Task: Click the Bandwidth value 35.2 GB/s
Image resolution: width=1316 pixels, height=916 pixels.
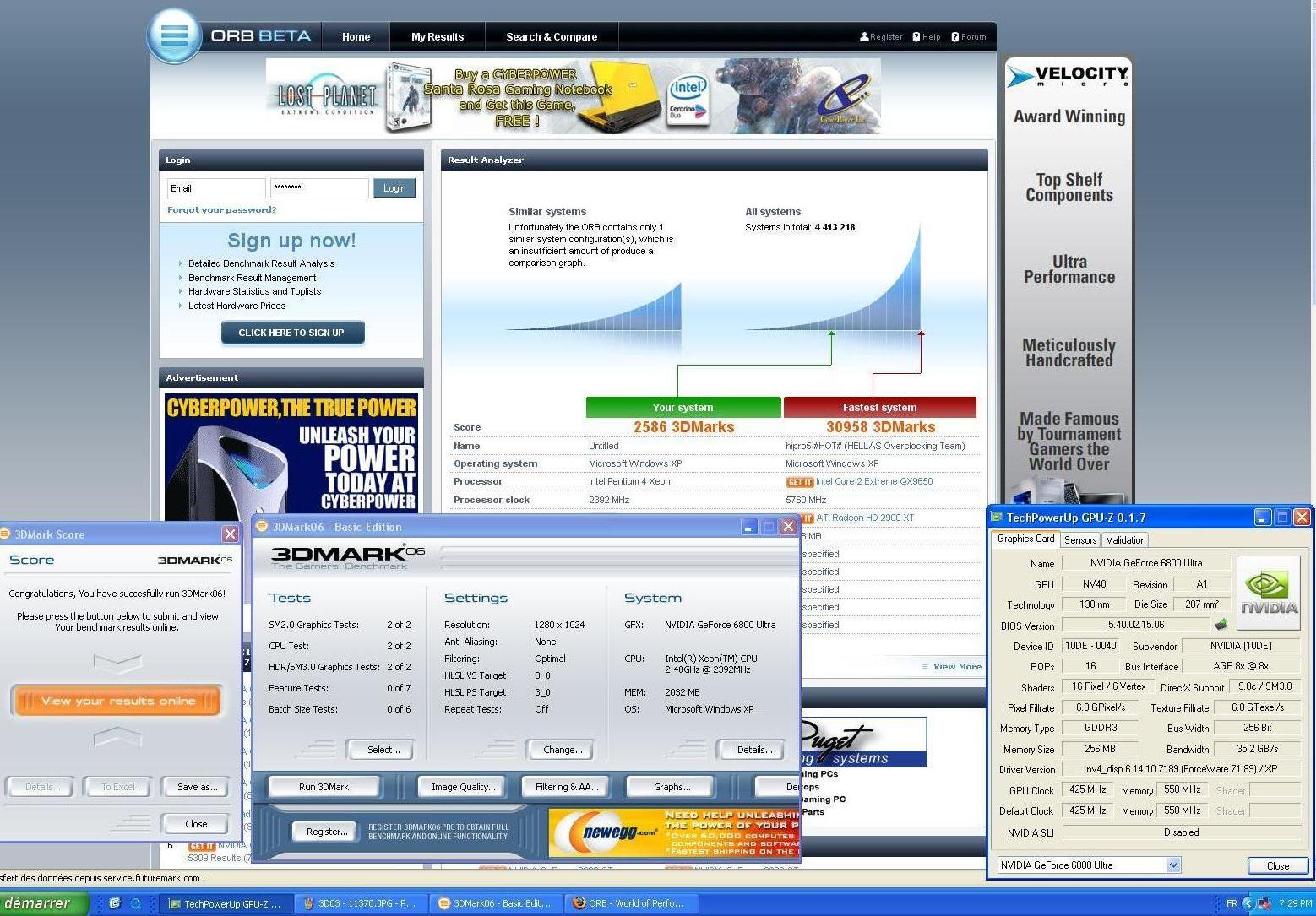Action: point(1257,749)
